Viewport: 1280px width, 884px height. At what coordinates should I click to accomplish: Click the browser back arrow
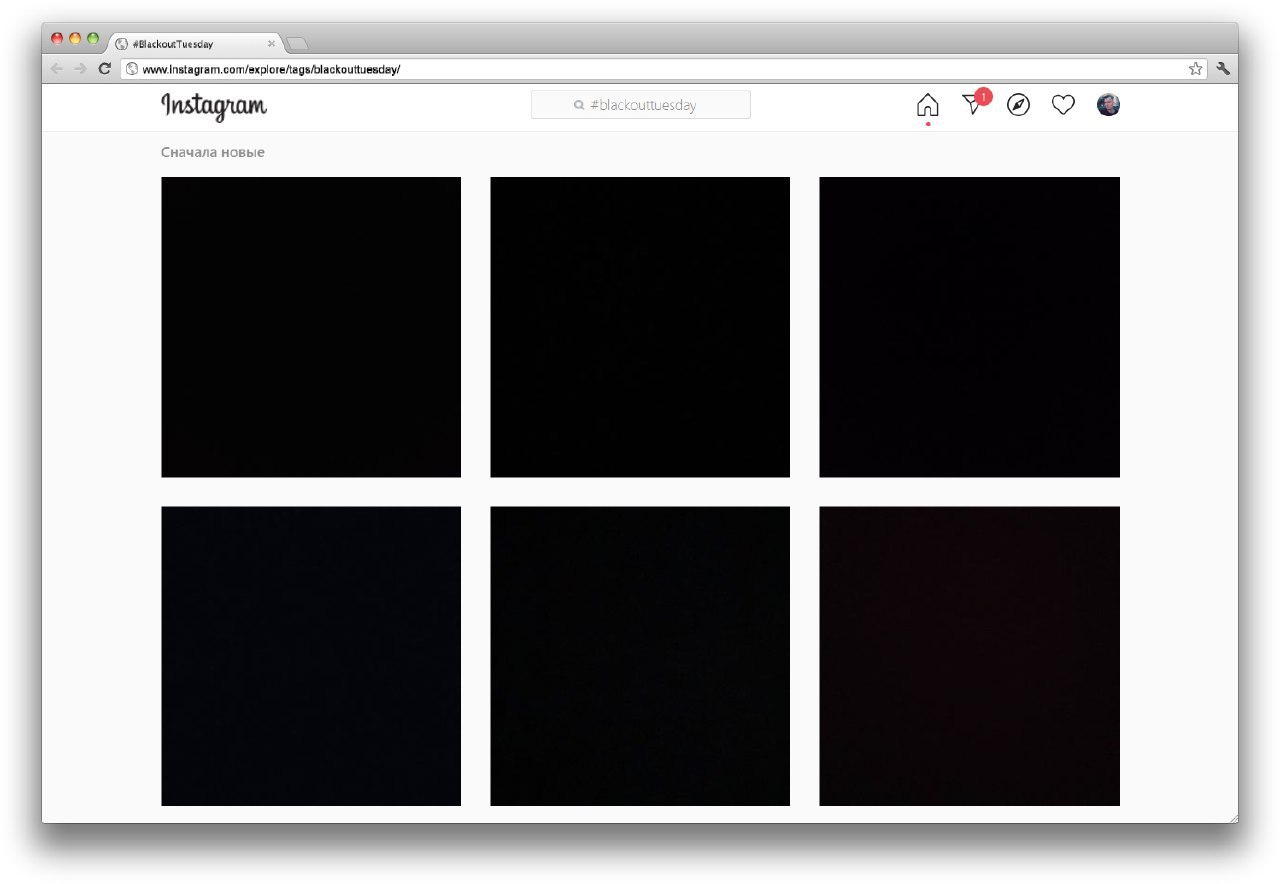(57, 69)
